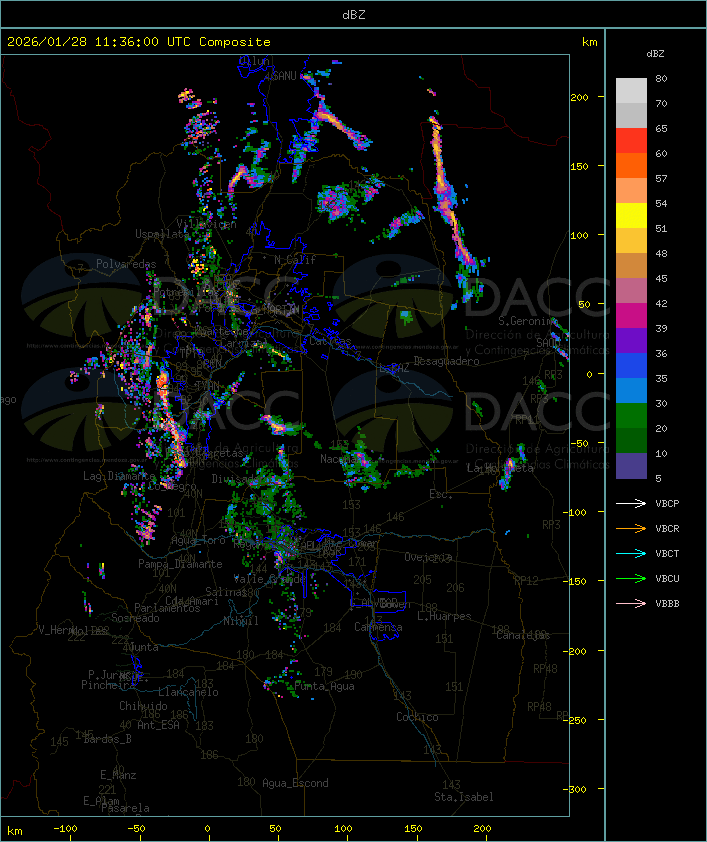Click the Desaguadero place label on the map
Image resolution: width=707 pixels, height=842 pixels.
[x=446, y=361]
